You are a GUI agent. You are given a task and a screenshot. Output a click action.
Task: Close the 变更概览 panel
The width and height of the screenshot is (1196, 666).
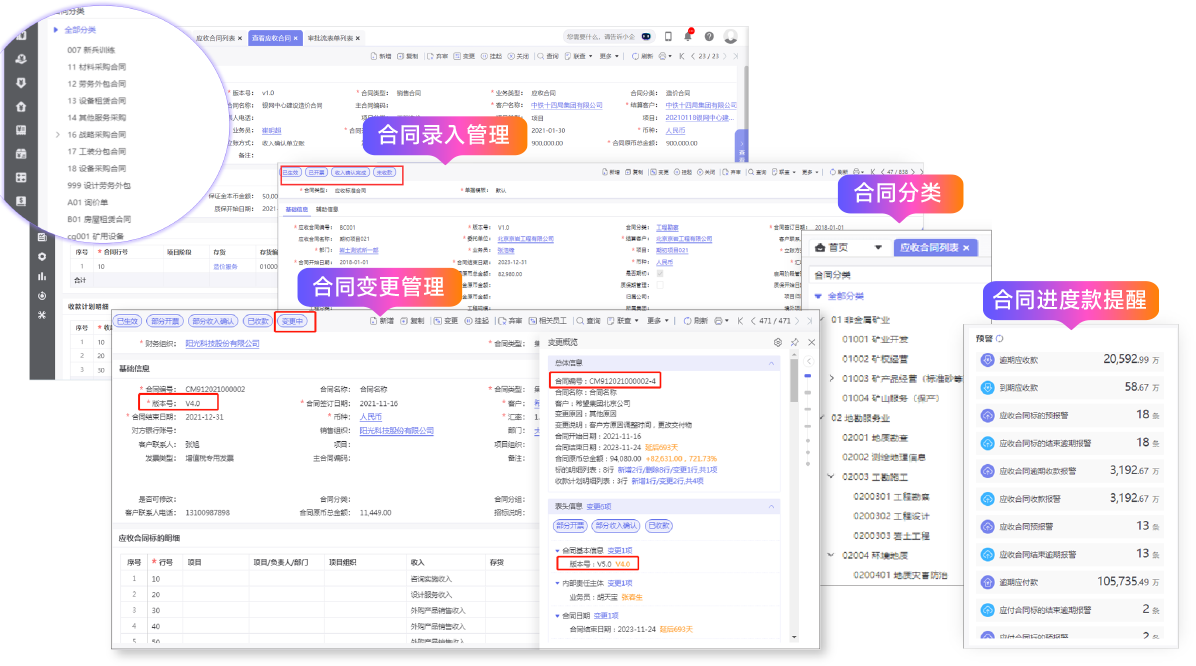(x=810, y=342)
